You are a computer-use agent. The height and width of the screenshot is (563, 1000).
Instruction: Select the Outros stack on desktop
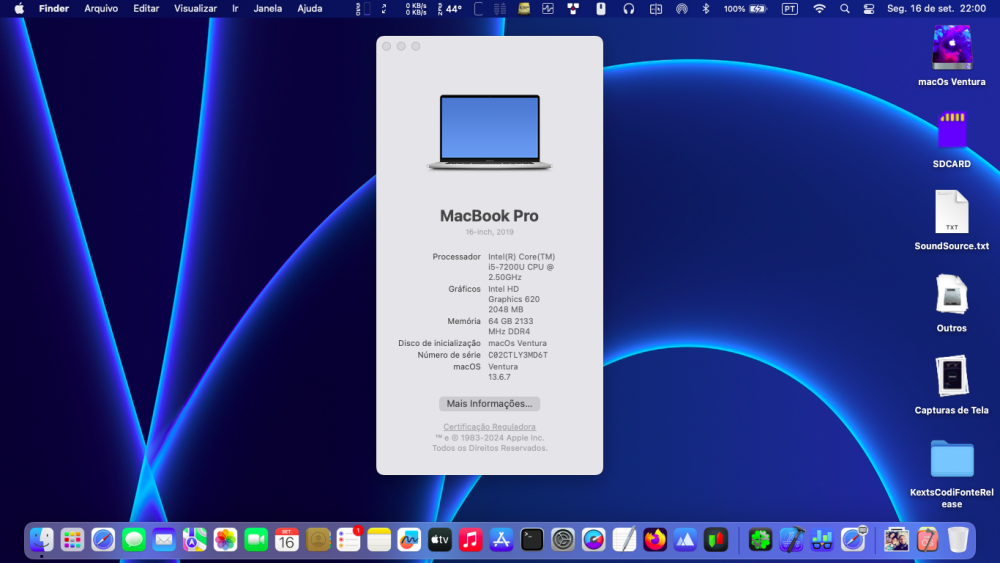(x=952, y=294)
